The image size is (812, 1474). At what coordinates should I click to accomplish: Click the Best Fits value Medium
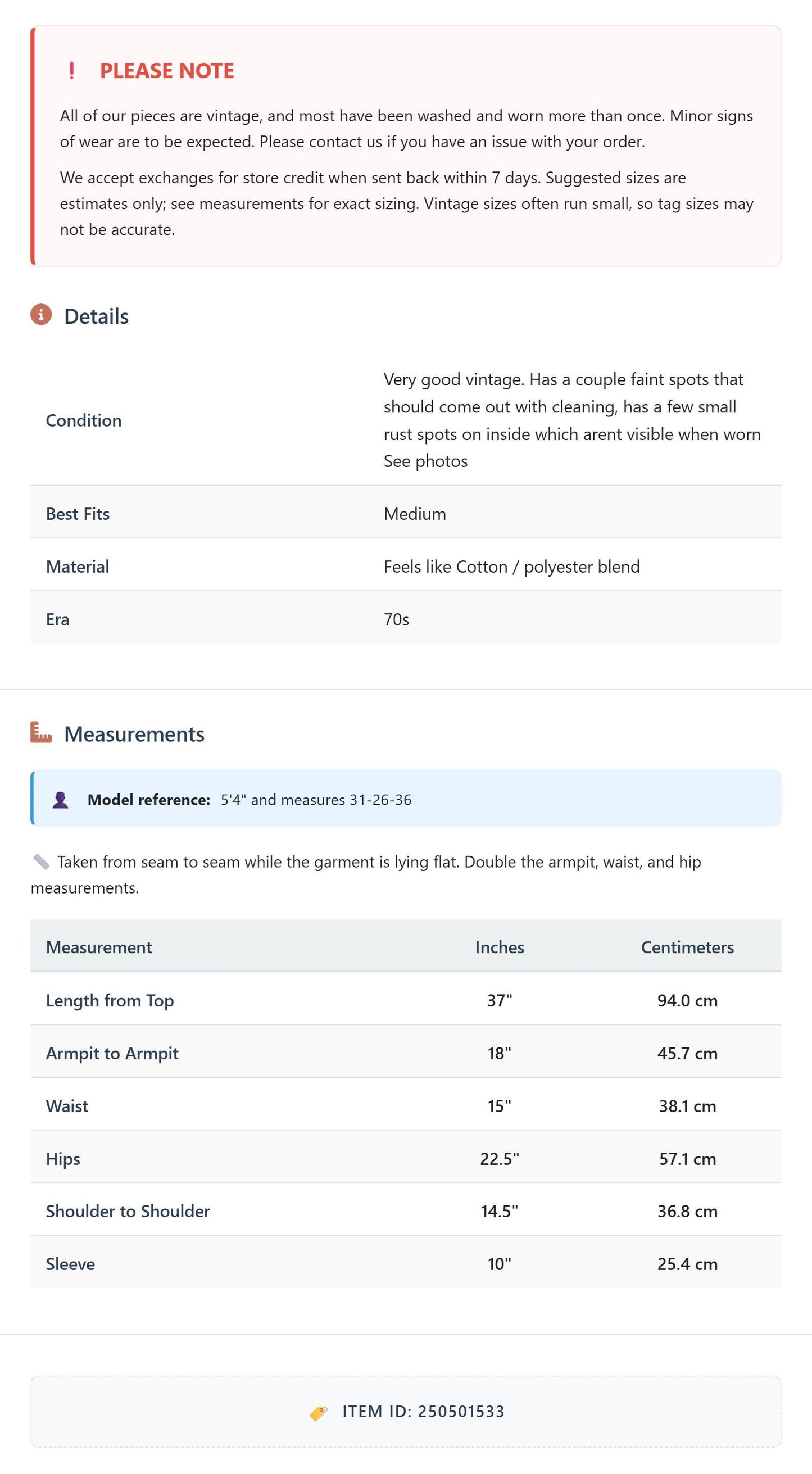(x=415, y=514)
